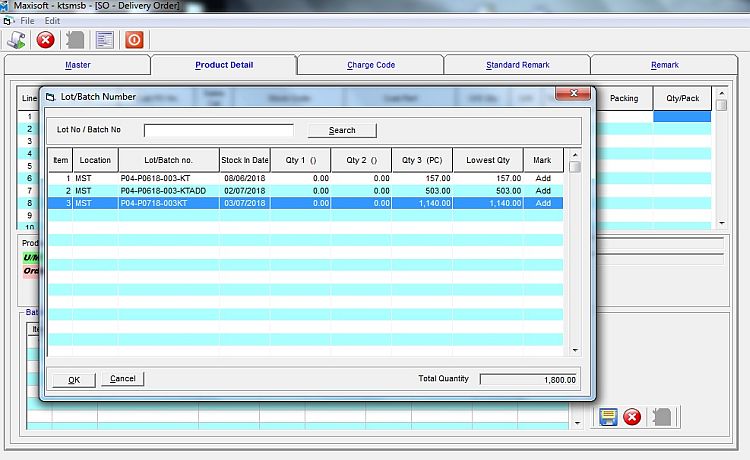Switch to the Master tab
Viewport: 750px width, 460px height.
(77, 65)
